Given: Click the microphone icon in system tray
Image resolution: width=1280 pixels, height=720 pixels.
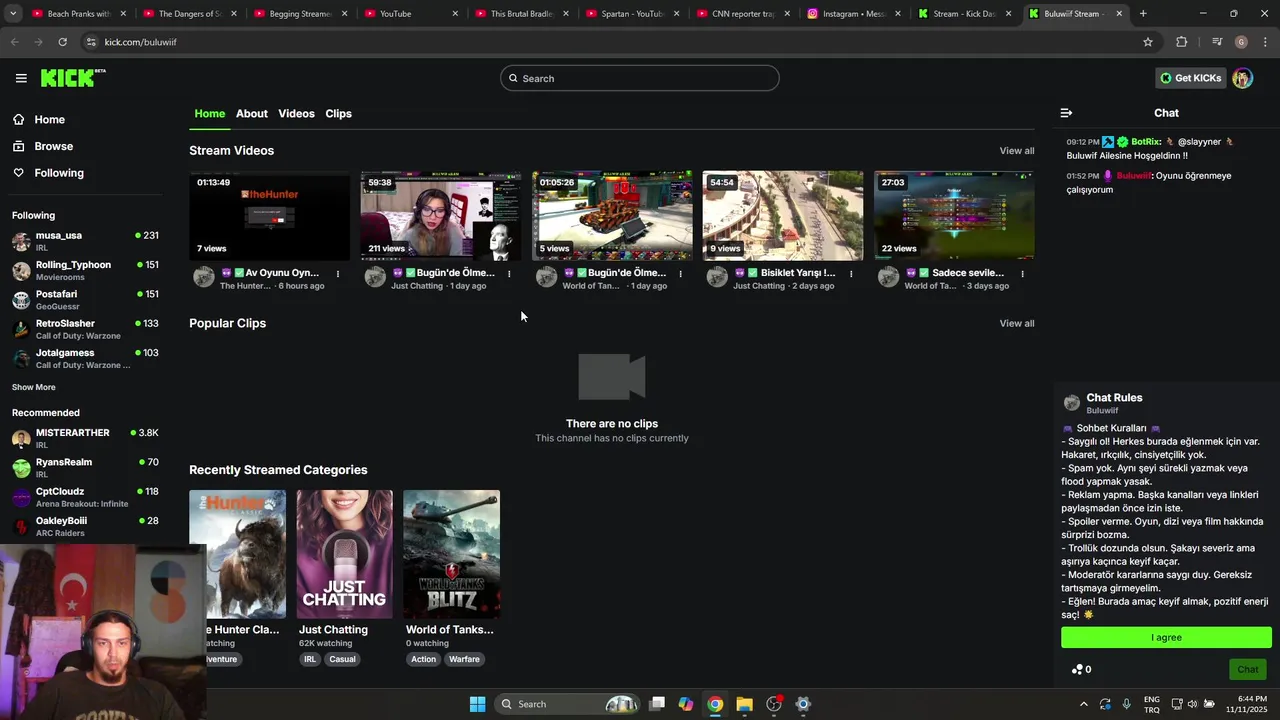Looking at the screenshot, I should 1126,704.
